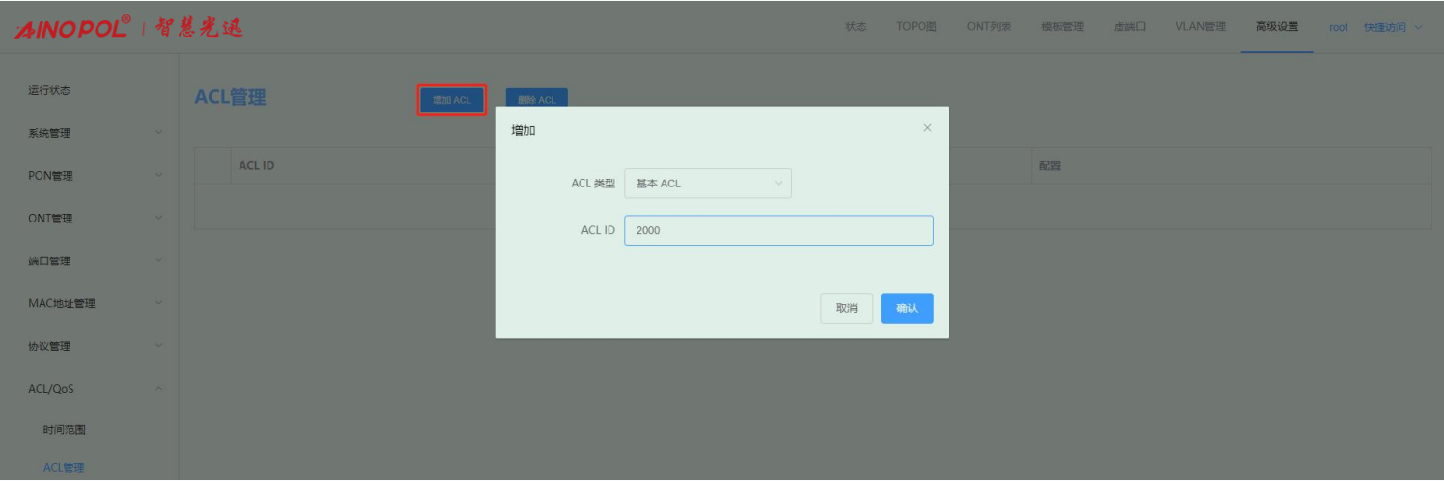Image resolution: width=1444 pixels, height=481 pixels.
Task: Select 时间范围 in the sidebar
Action: [x=64, y=430]
